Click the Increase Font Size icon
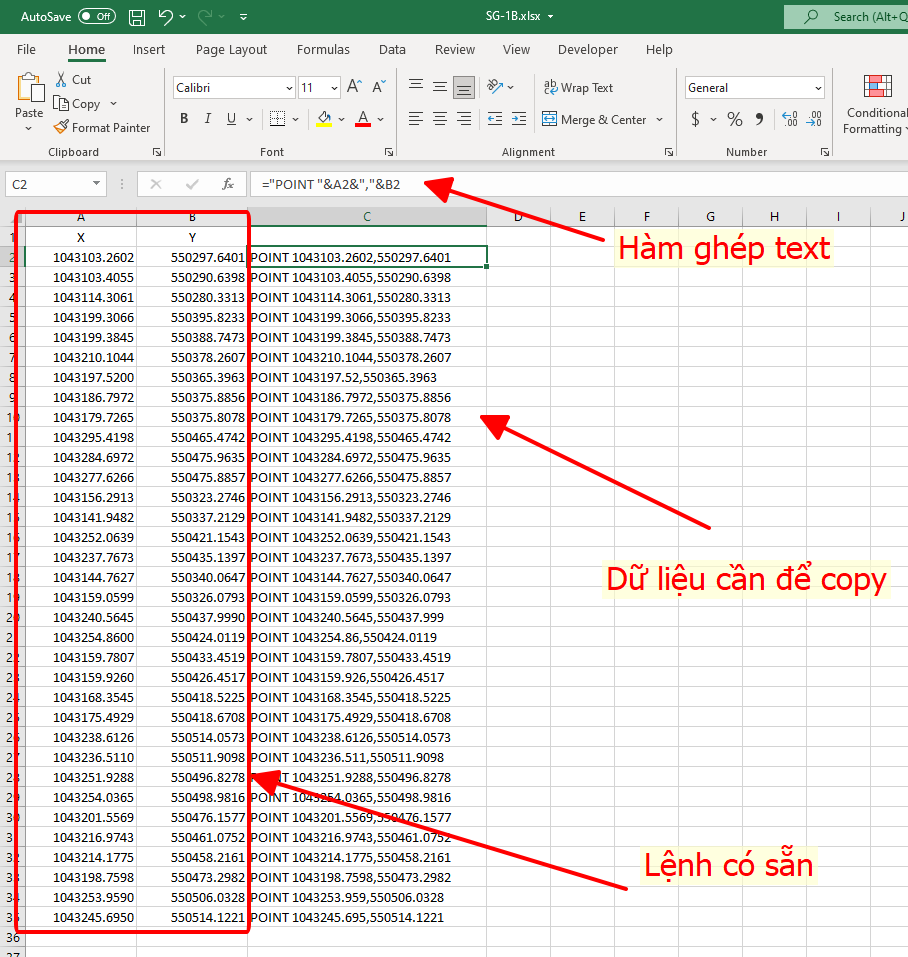908x957 pixels. coord(352,88)
